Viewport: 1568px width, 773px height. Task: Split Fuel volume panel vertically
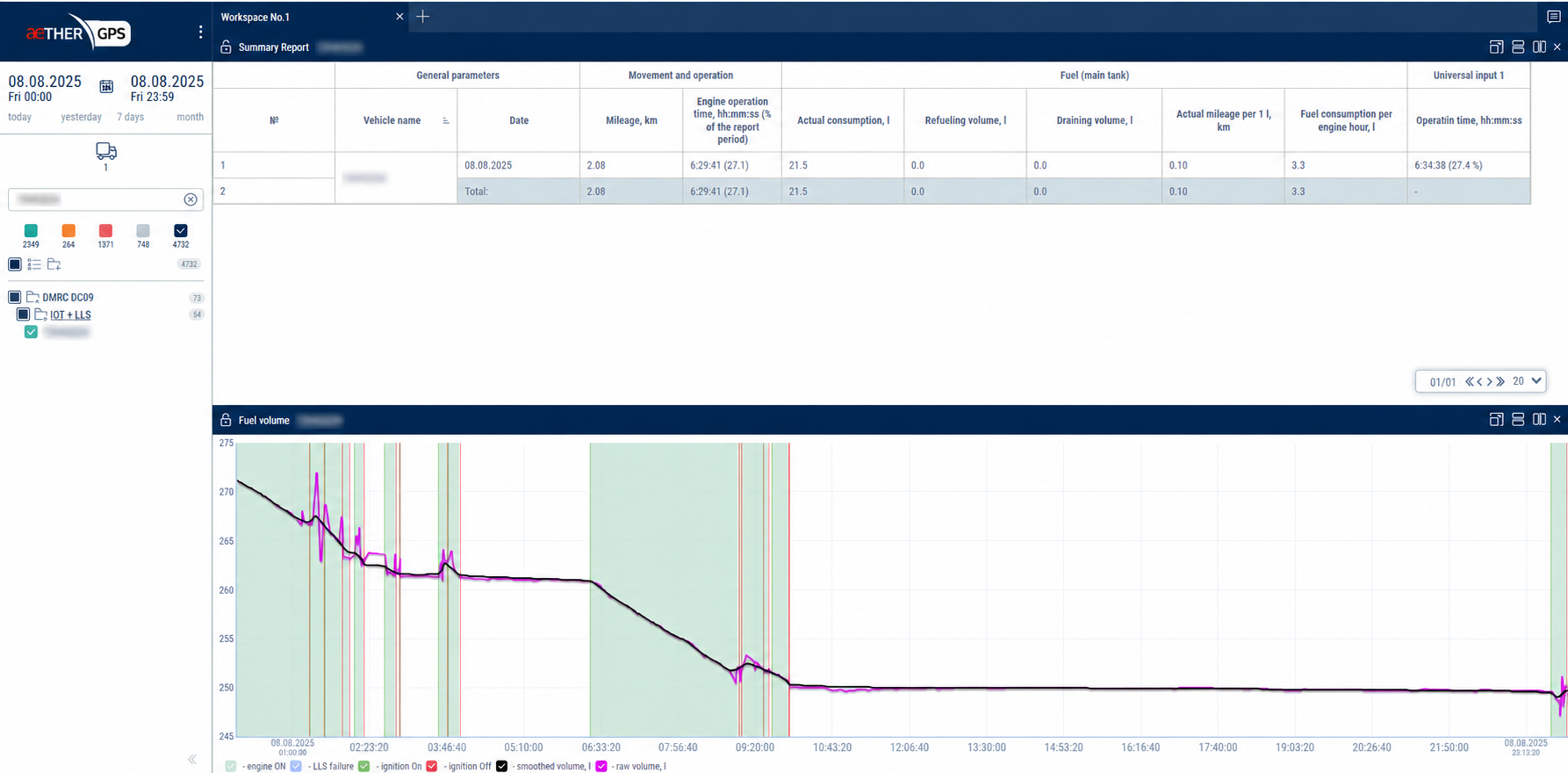[1539, 420]
